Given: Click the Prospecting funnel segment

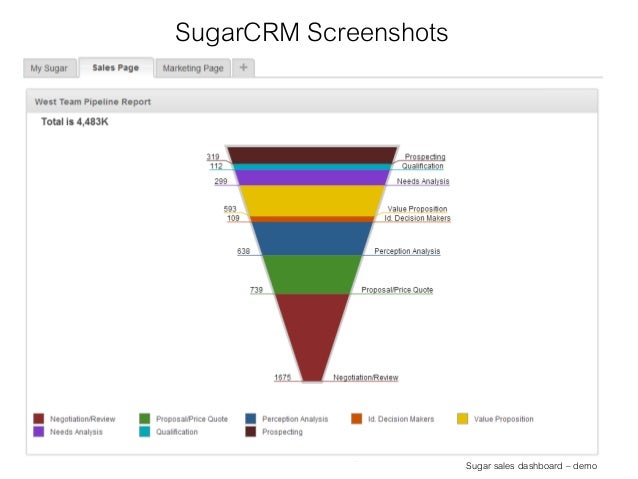Looking at the screenshot, I should click(x=312, y=155).
